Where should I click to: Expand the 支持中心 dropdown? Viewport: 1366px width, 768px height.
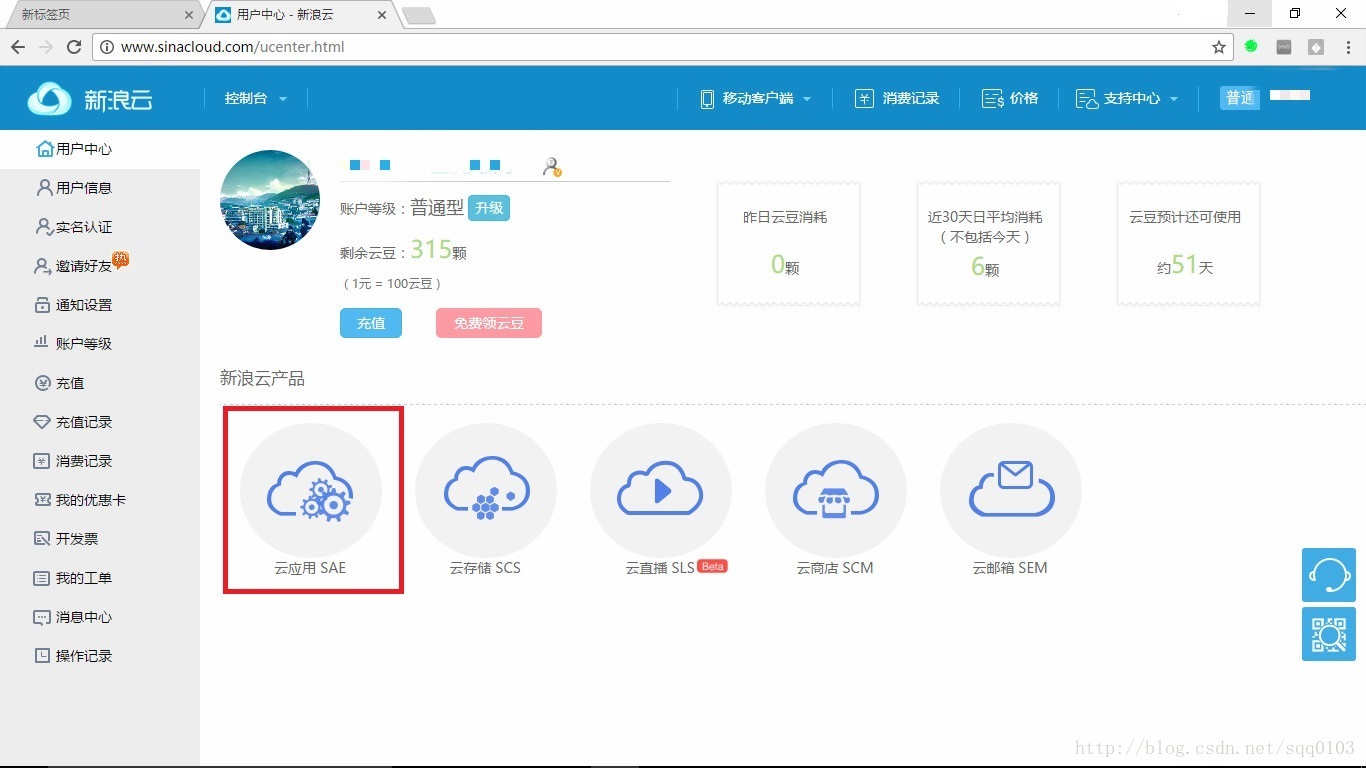(1127, 98)
